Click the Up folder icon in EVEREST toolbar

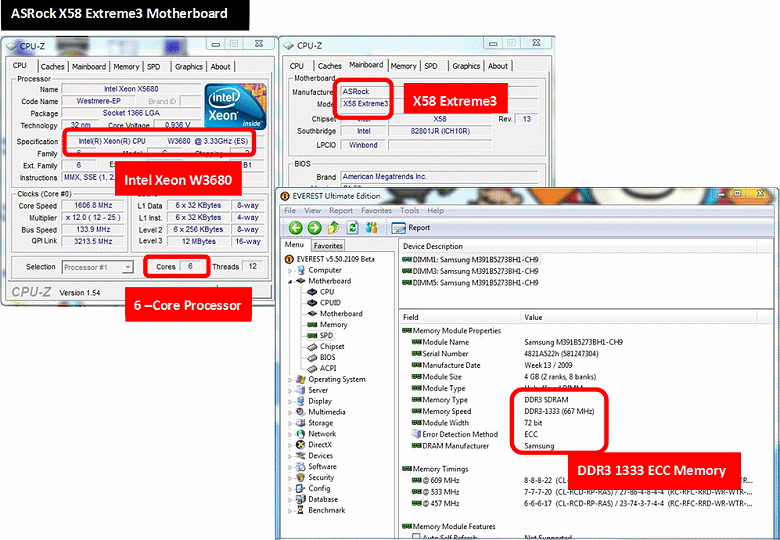pos(333,228)
